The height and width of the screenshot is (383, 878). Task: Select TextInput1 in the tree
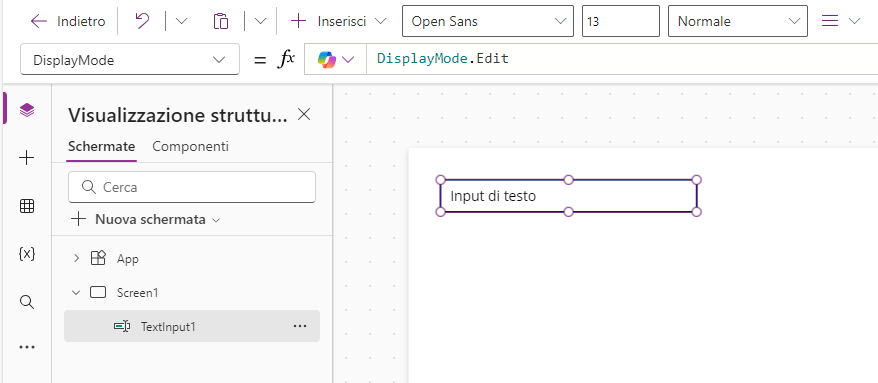(192, 326)
